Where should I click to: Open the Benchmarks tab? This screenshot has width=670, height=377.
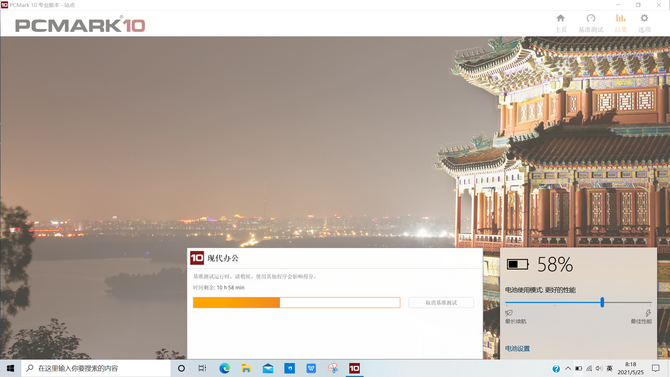click(591, 23)
